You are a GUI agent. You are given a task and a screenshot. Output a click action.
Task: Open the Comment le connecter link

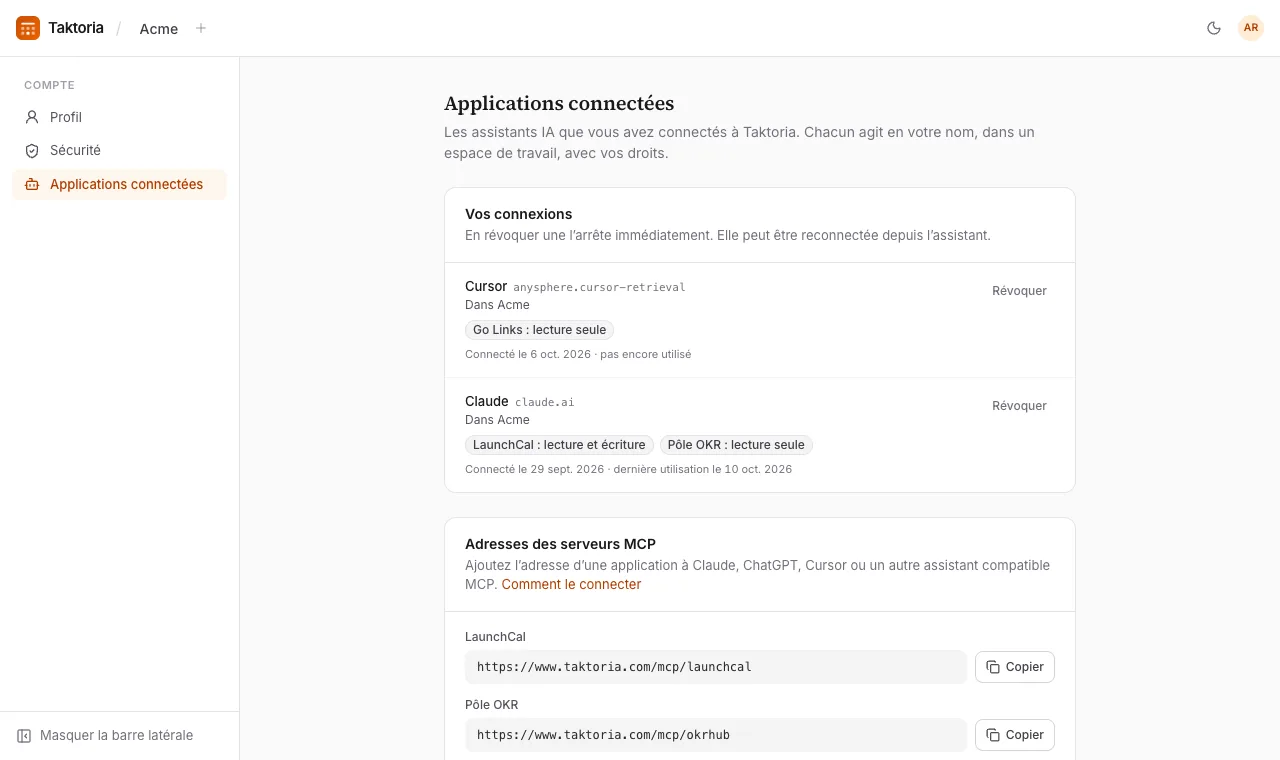pos(571,584)
